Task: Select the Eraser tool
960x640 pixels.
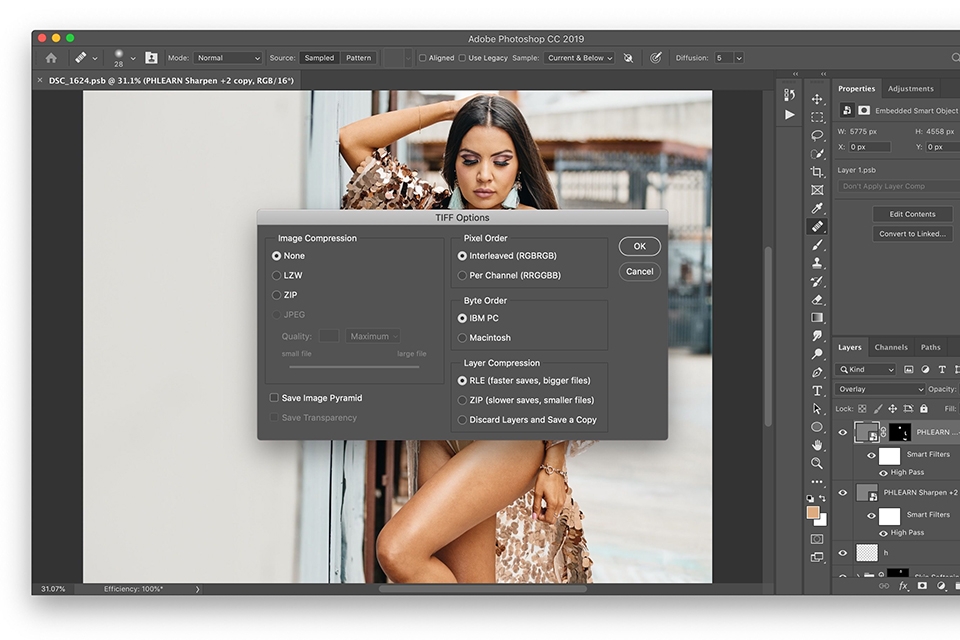Action: (817, 299)
